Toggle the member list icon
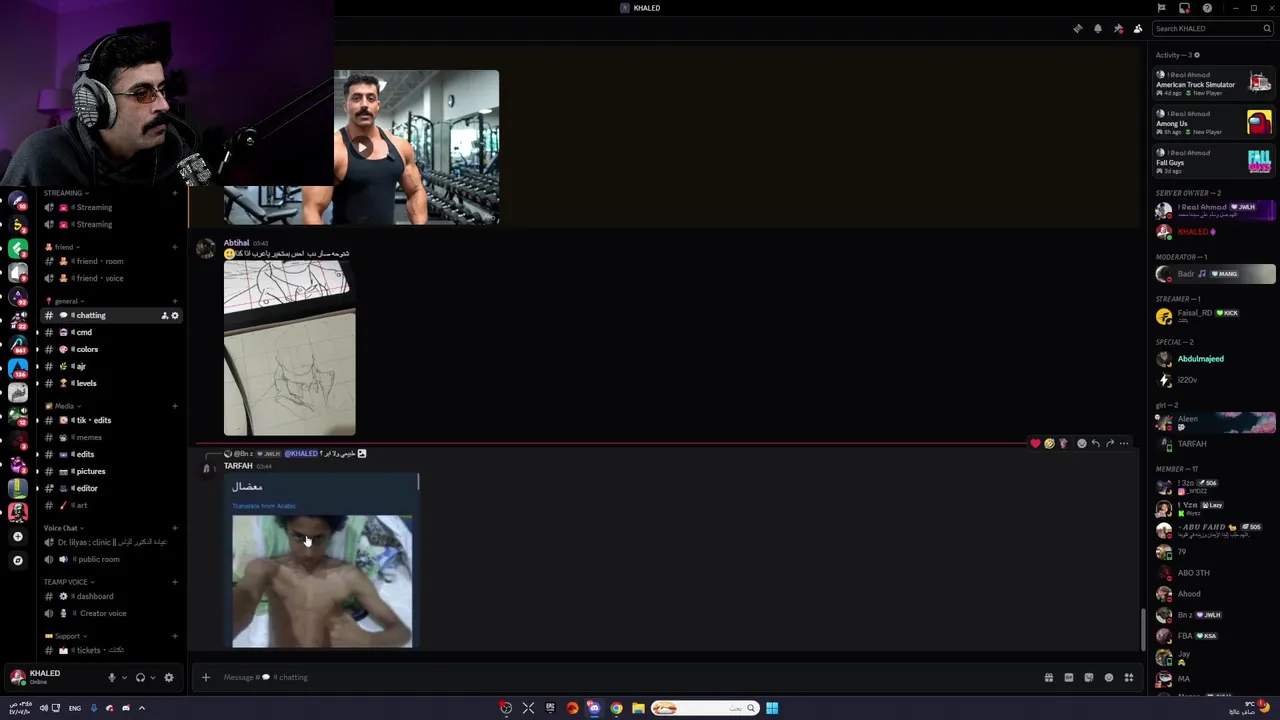 pos(1138,28)
